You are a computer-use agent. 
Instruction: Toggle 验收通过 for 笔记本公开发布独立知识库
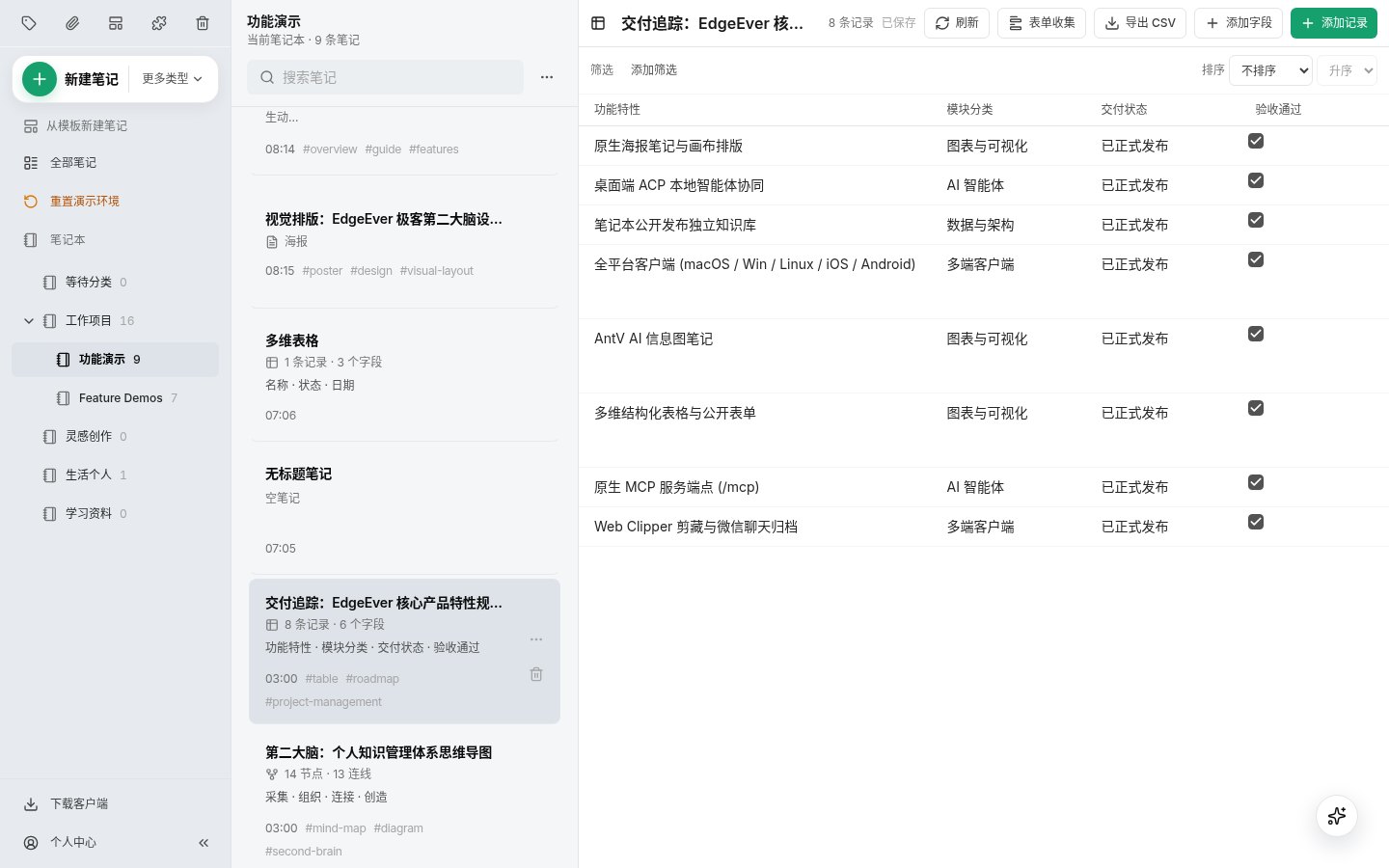[1256, 220]
